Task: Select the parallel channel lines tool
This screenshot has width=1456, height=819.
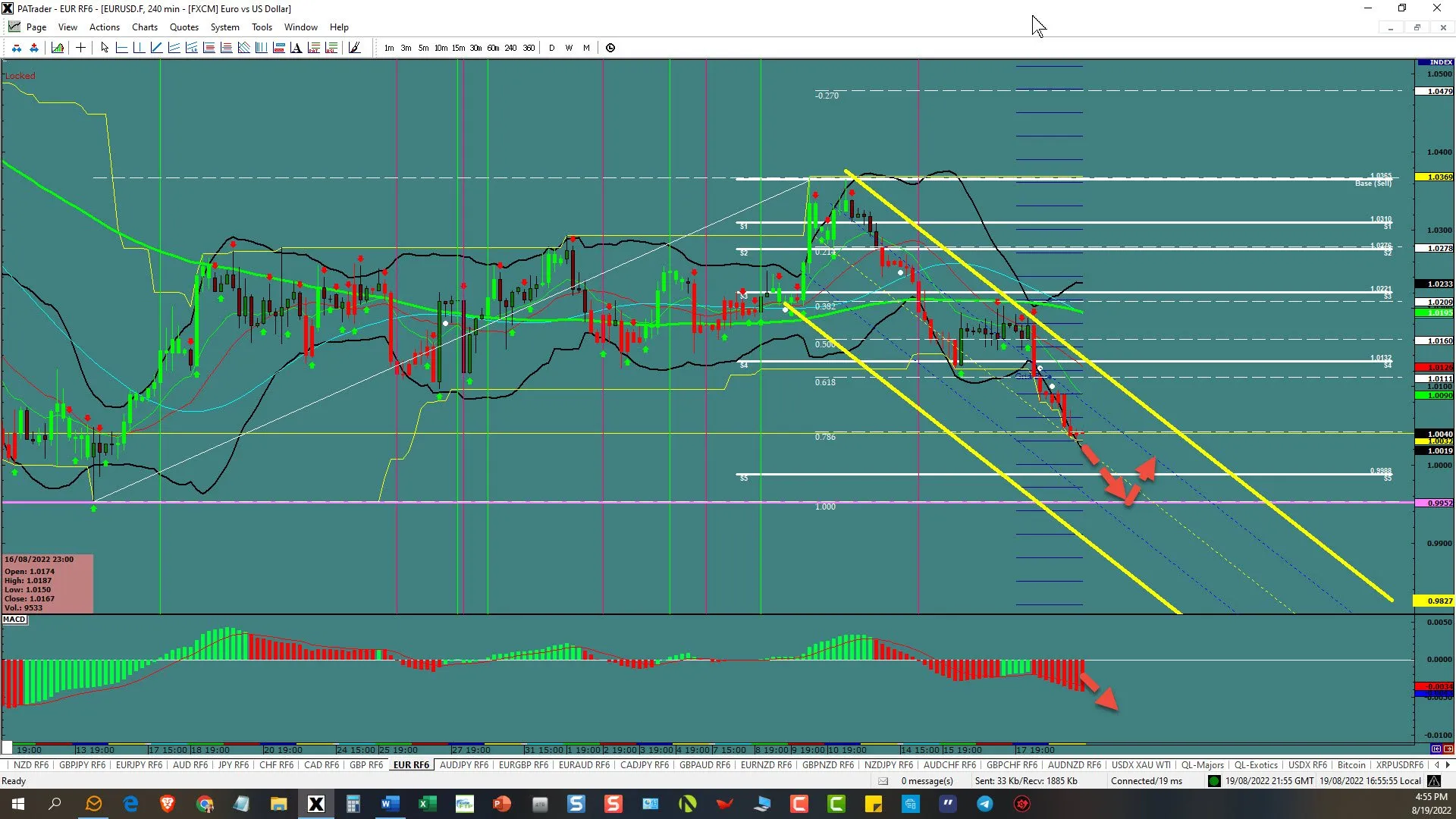Action: pos(174,48)
